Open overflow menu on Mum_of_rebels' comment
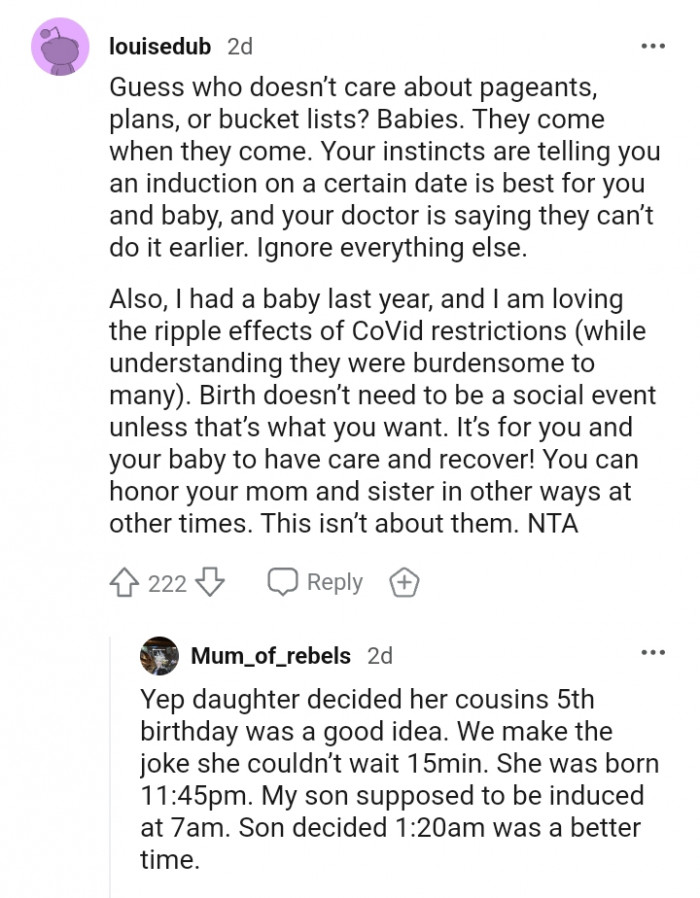700x898 pixels. click(x=655, y=650)
